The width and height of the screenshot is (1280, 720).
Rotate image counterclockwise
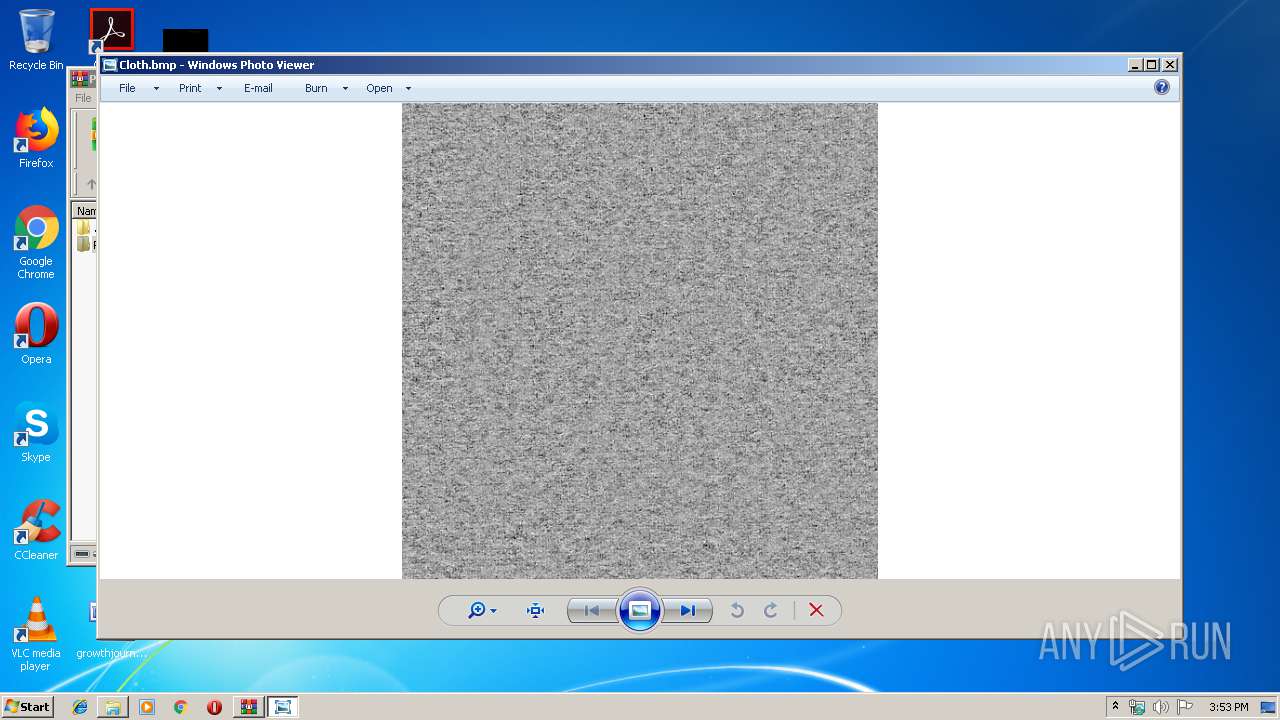coord(737,610)
